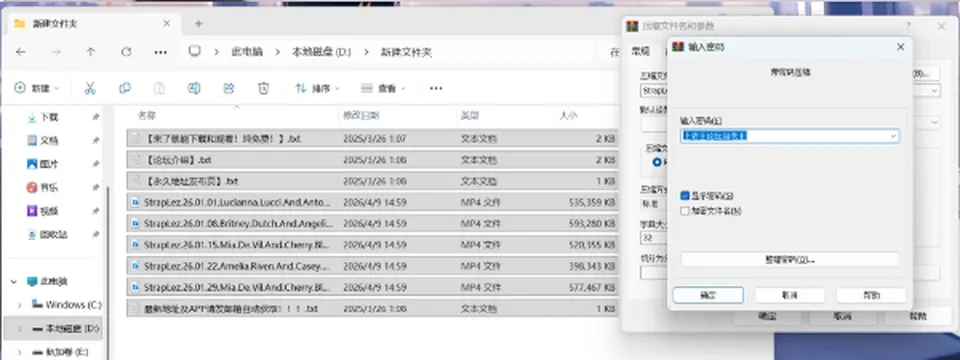The image size is (960, 360).
Task: Click the 535,359 KB size cell
Action: [591, 203]
